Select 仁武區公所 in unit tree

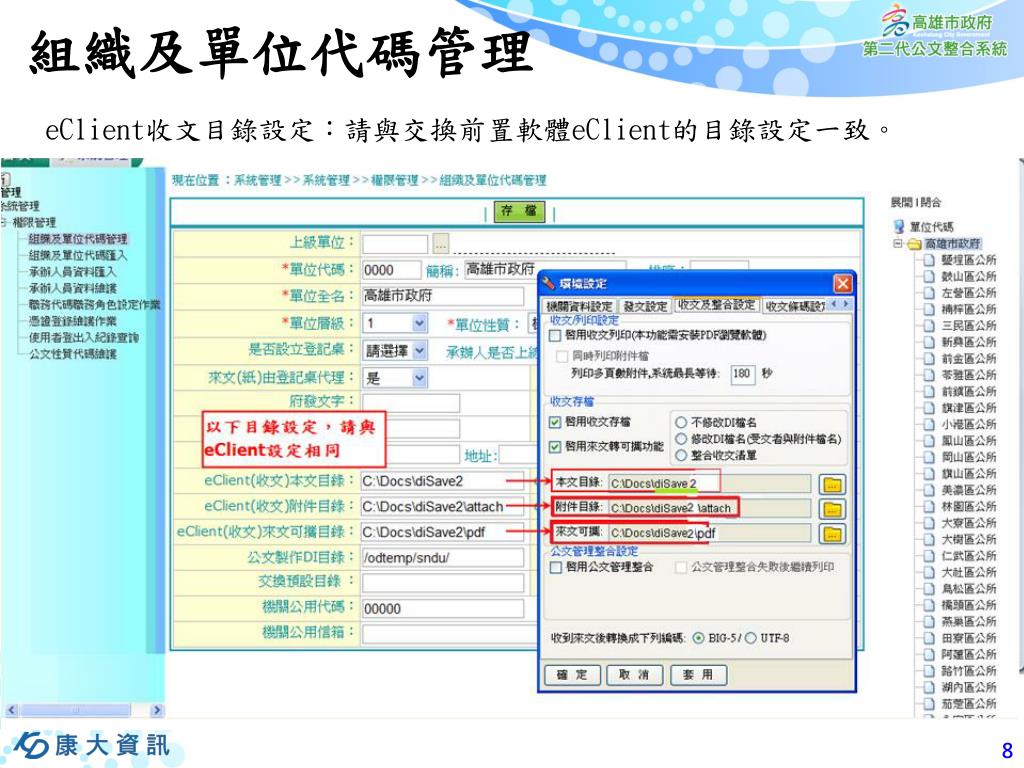[968, 556]
